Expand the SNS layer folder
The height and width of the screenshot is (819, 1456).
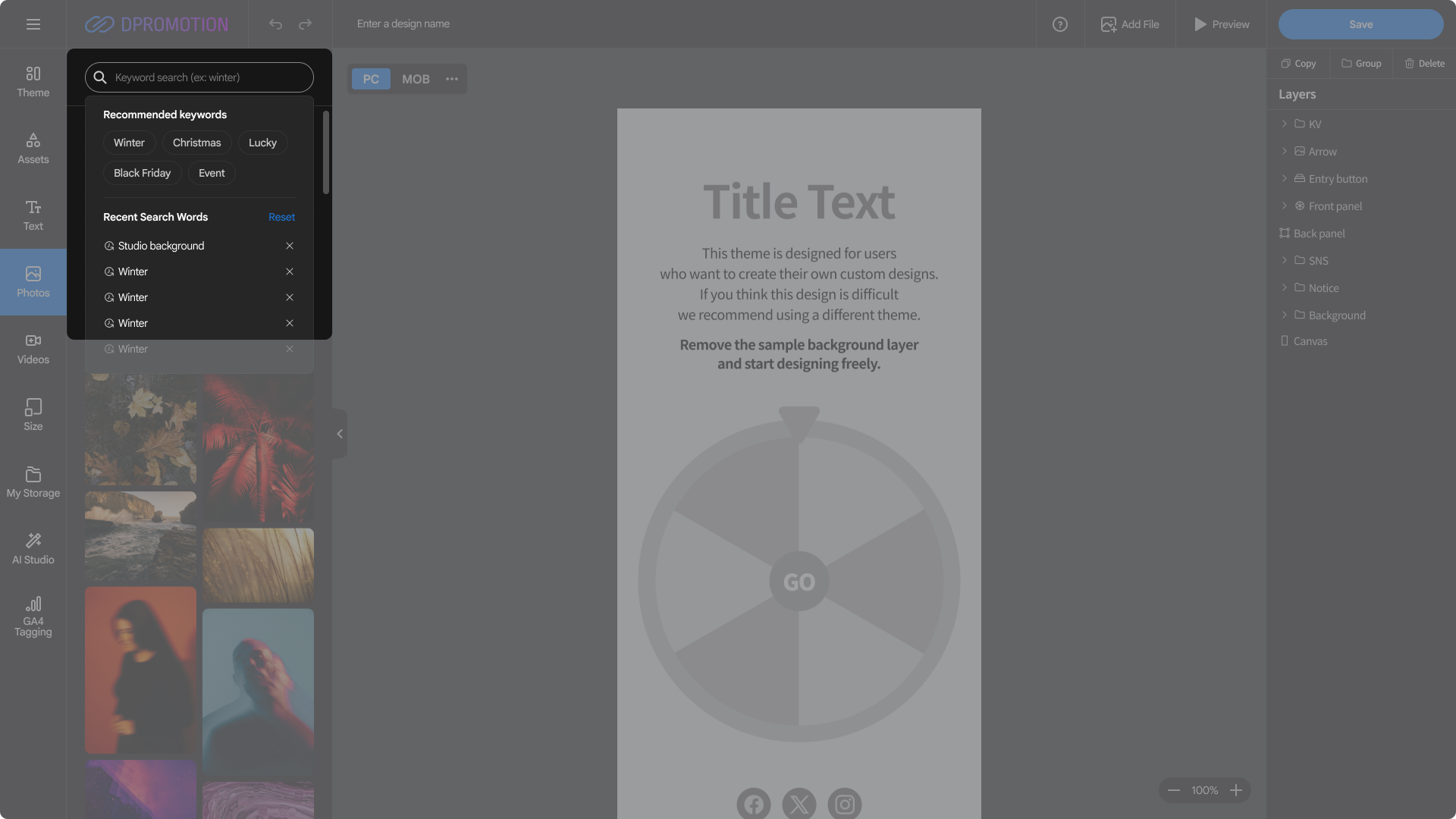[x=1284, y=260]
